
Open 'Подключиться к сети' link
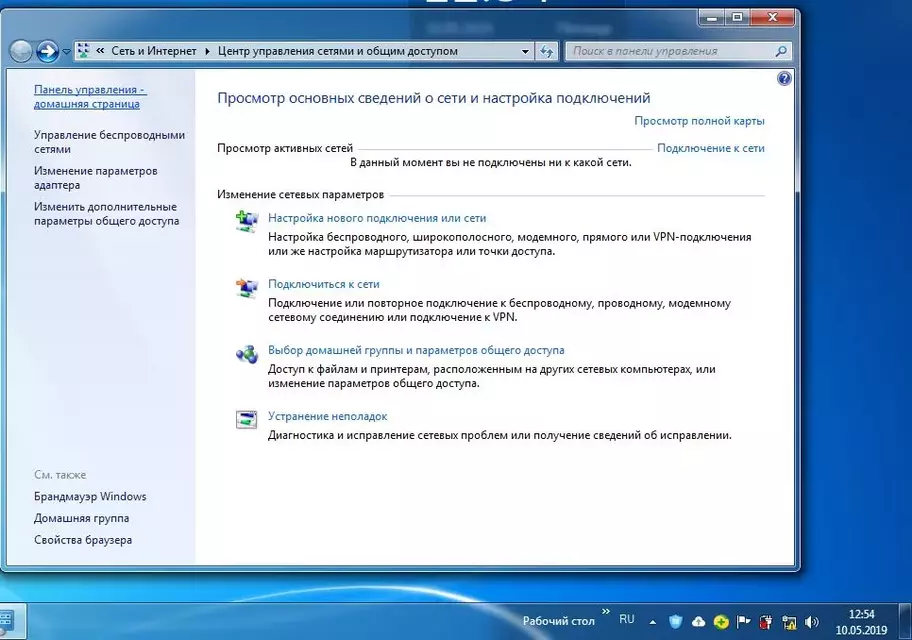[323, 284]
